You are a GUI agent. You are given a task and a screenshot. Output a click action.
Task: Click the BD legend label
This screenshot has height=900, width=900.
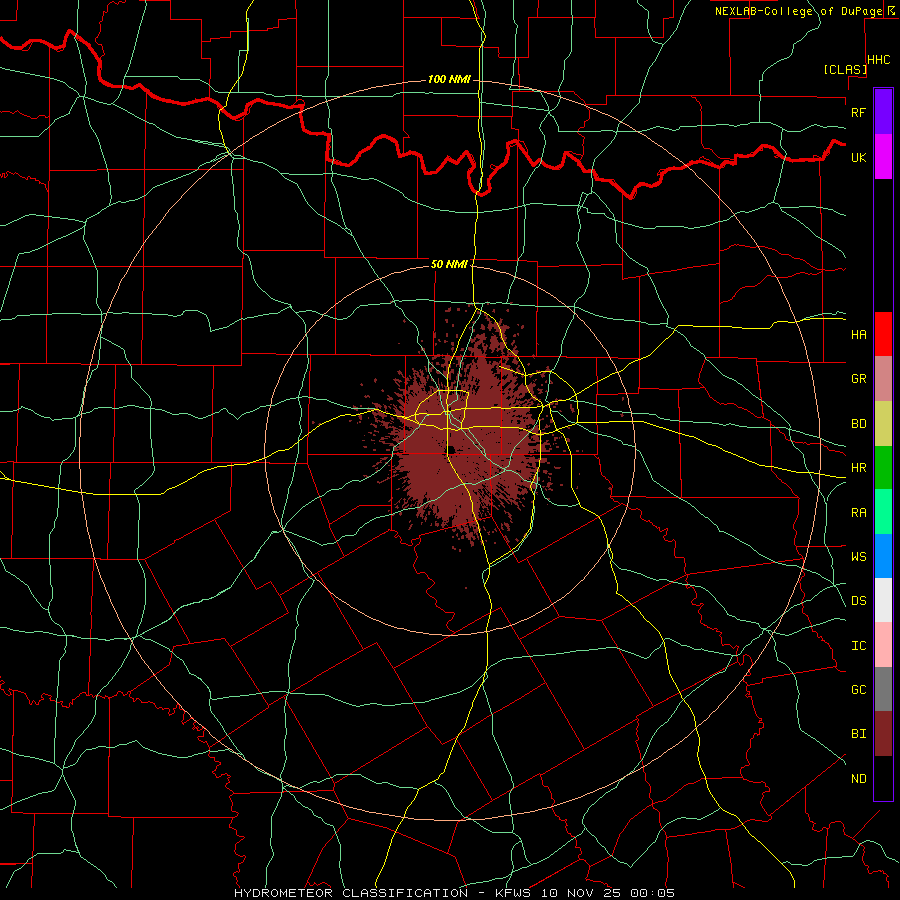tap(858, 424)
